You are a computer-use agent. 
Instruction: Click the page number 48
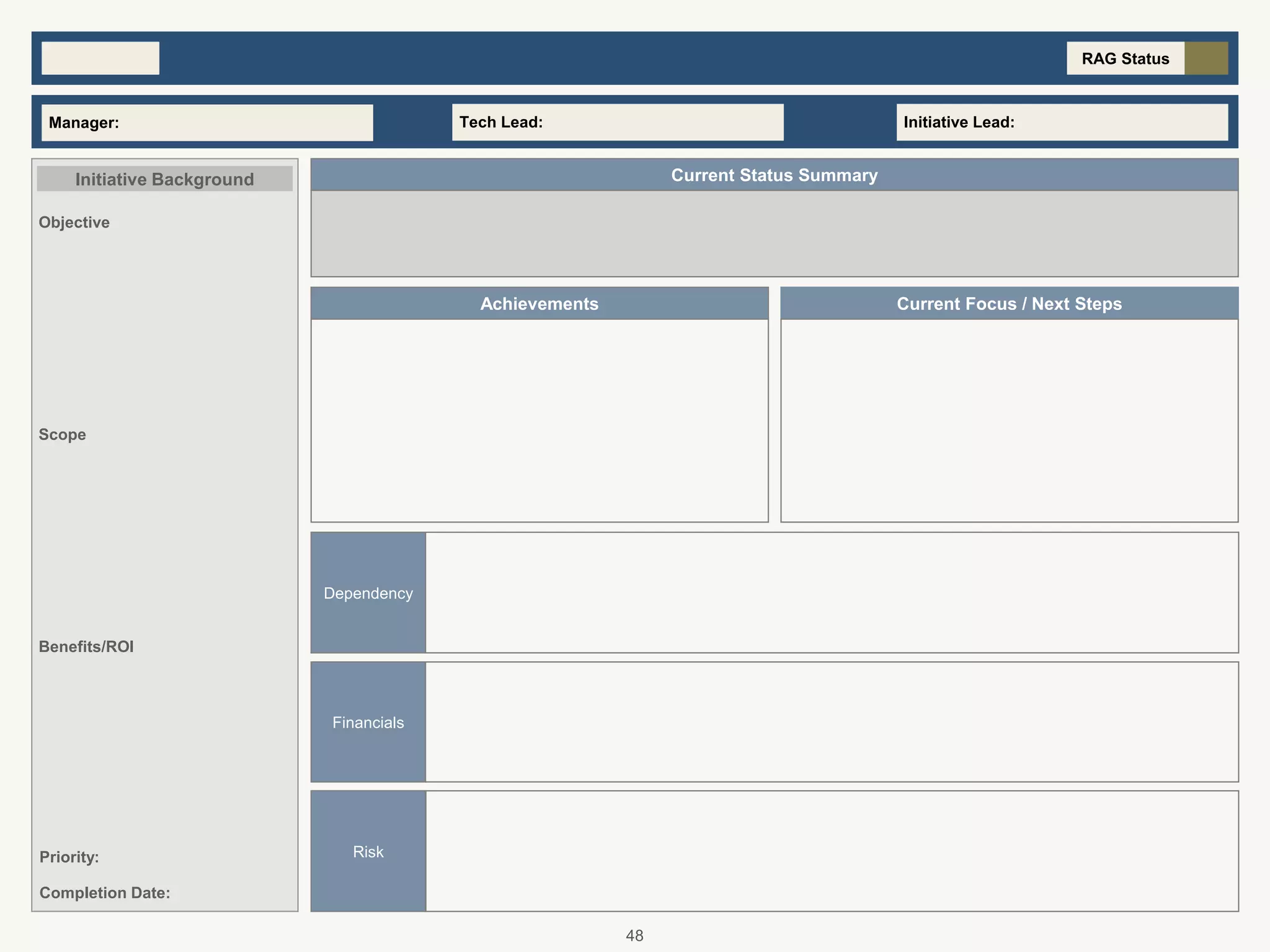coord(635,935)
